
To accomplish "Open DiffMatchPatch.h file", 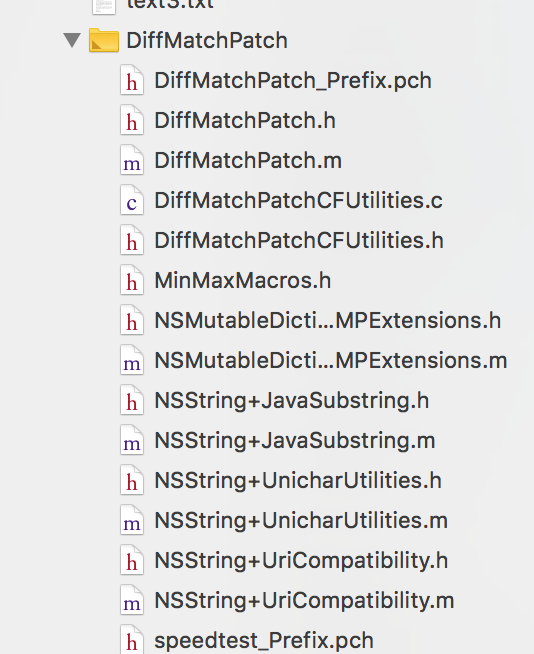I will [245, 121].
